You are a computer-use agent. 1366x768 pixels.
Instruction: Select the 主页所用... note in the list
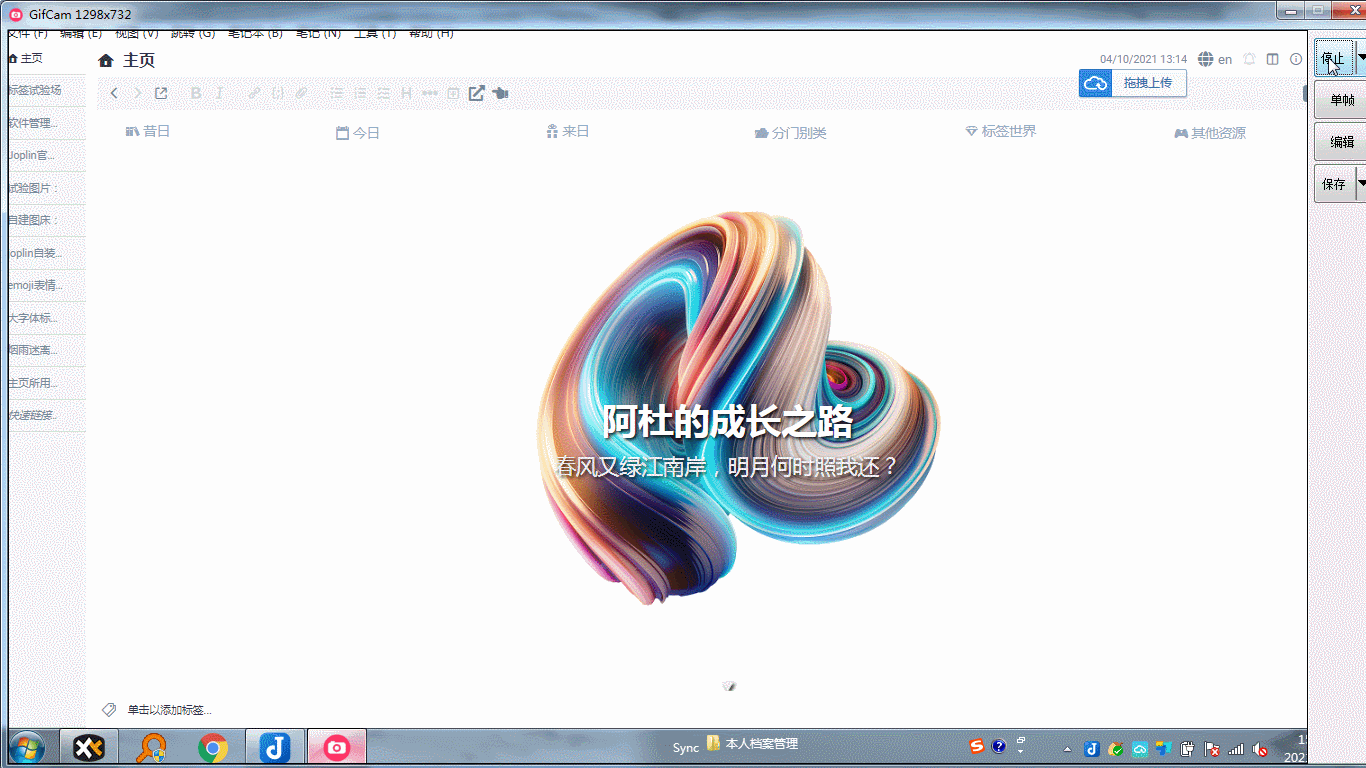click(x=47, y=383)
